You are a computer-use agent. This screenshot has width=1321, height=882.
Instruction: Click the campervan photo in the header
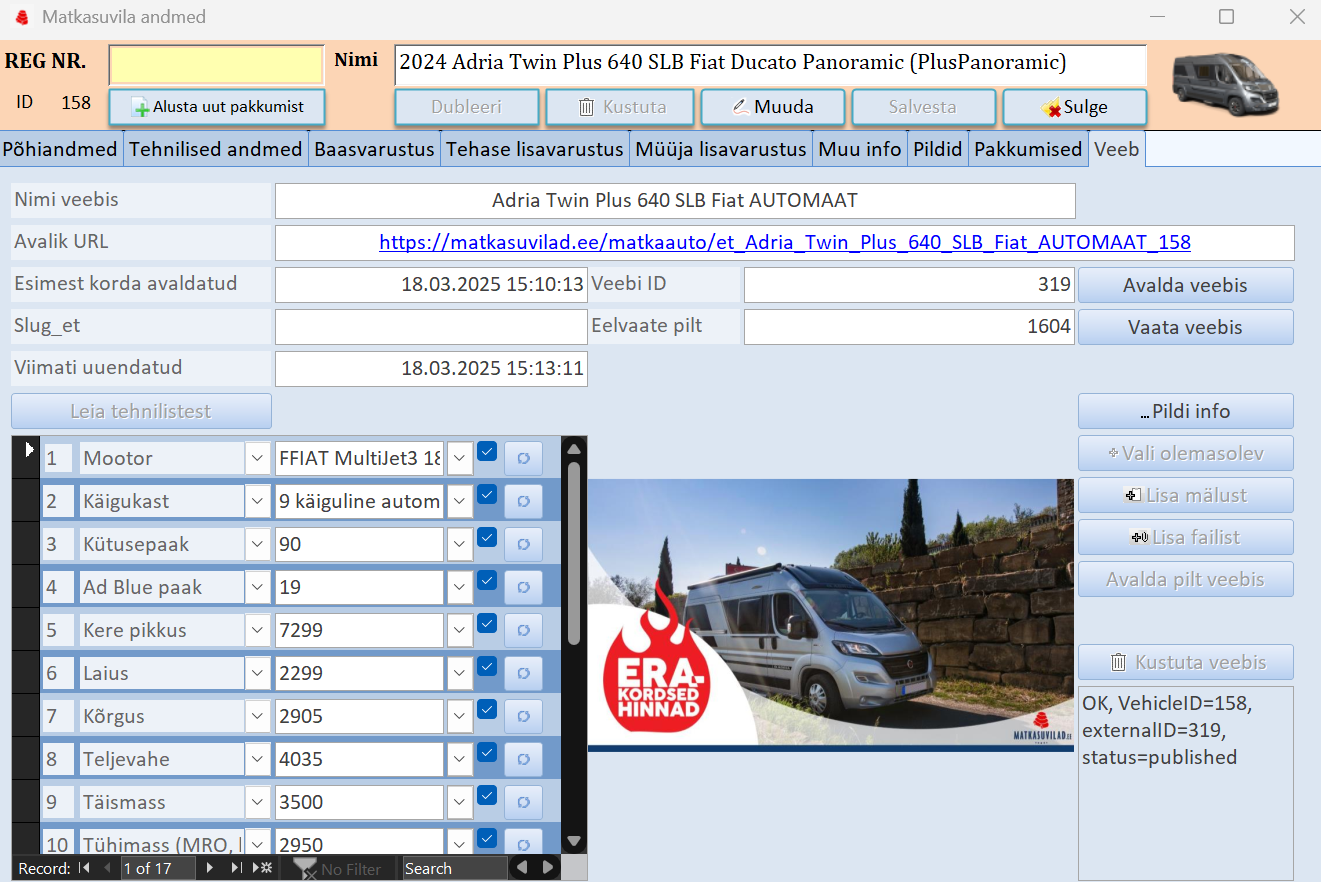(1226, 83)
